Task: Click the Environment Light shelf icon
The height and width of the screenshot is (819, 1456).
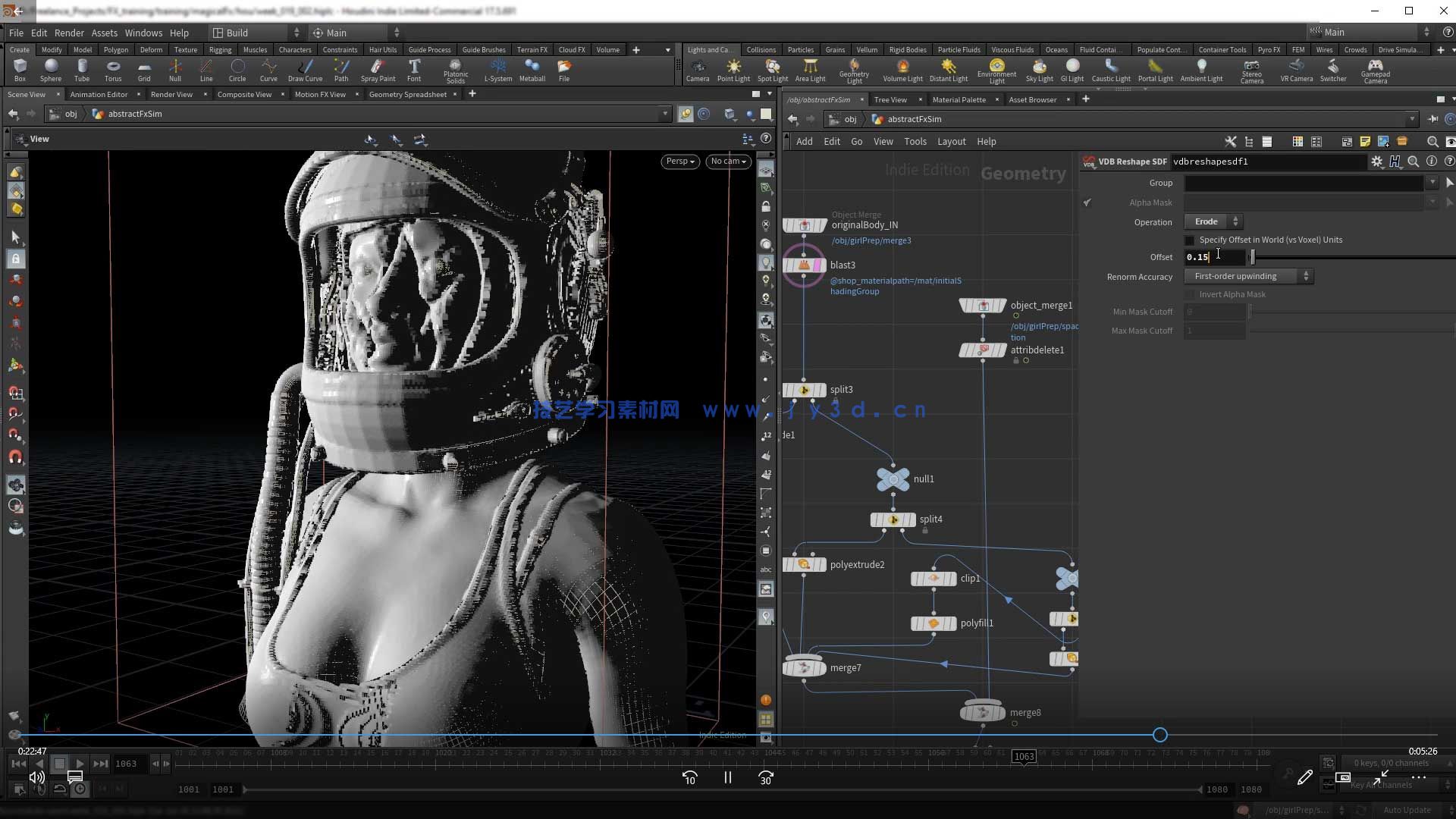Action: tap(996, 70)
